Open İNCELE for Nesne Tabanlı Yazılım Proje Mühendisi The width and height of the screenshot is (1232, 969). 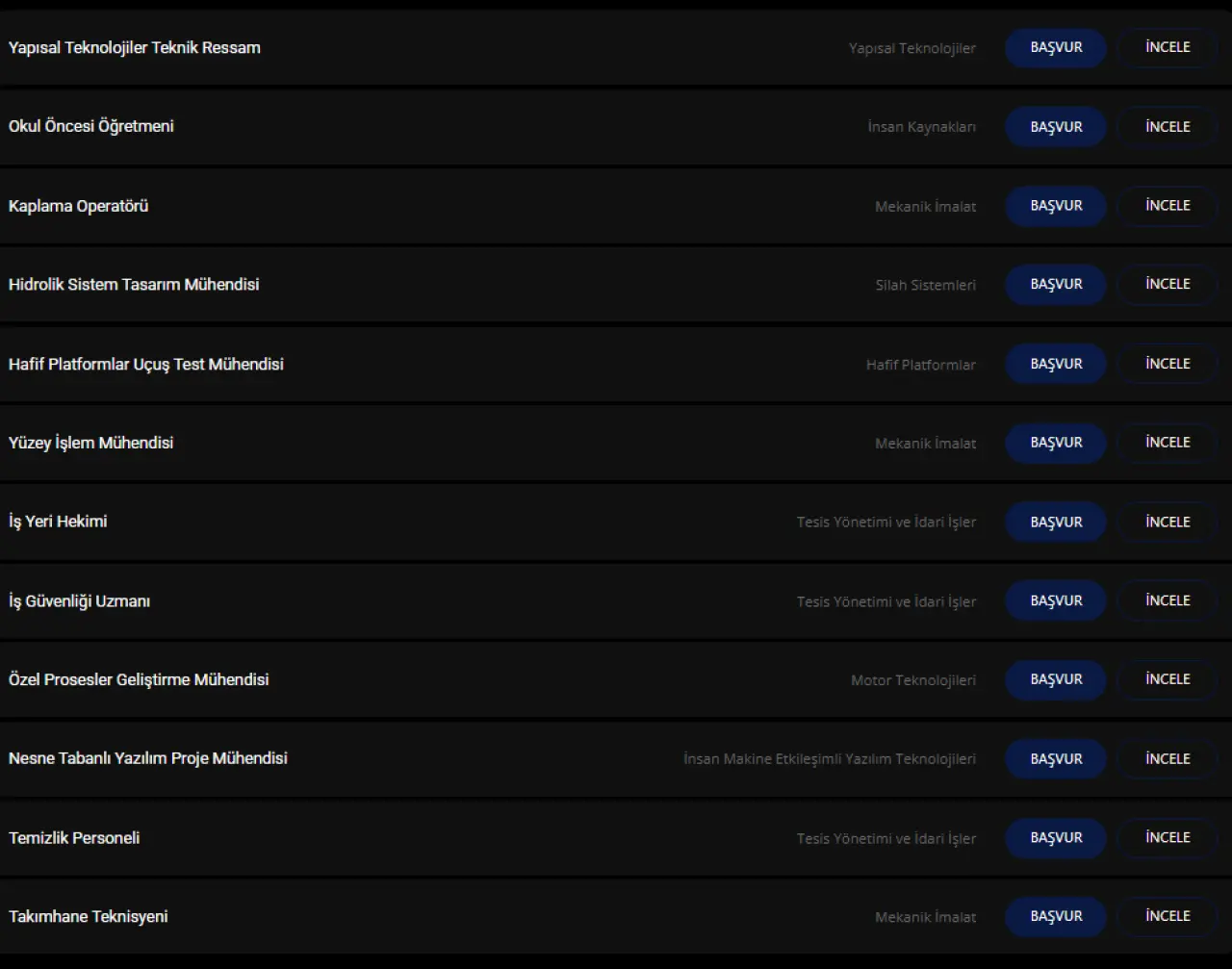click(x=1168, y=758)
